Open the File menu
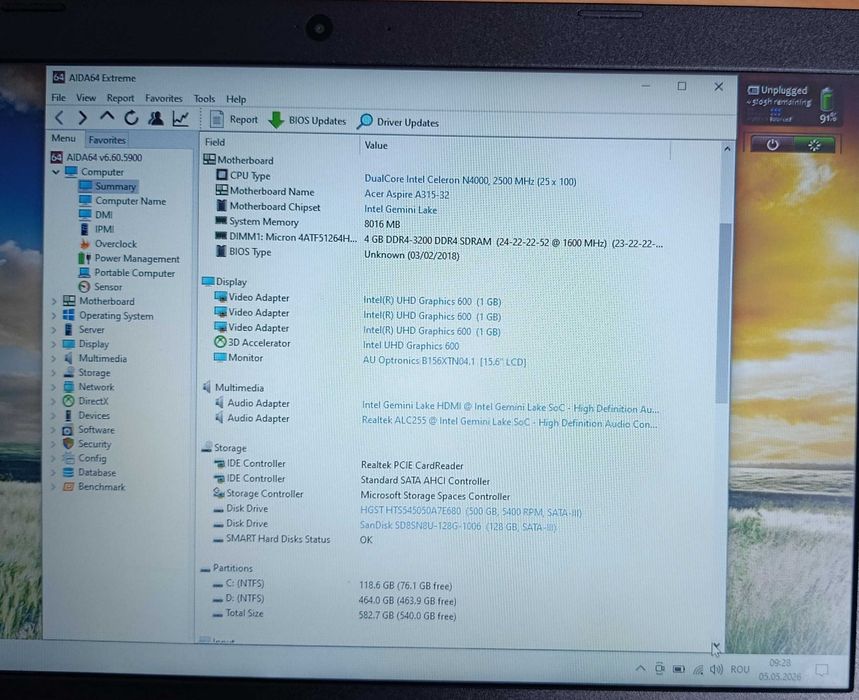The image size is (859, 700). click(58, 97)
